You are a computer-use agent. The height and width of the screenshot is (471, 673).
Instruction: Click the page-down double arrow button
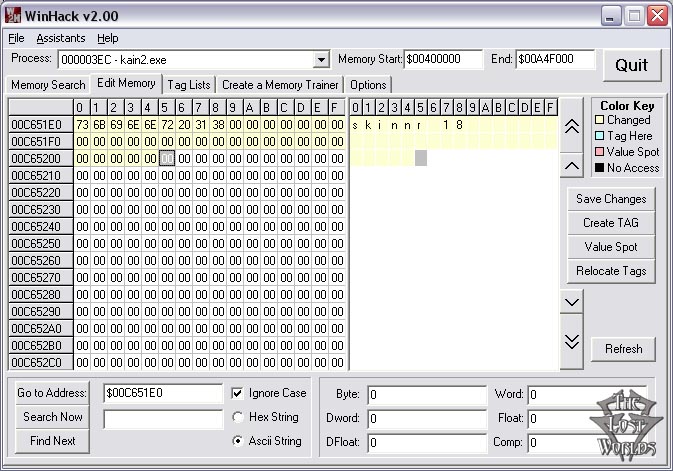(x=572, y=342)
